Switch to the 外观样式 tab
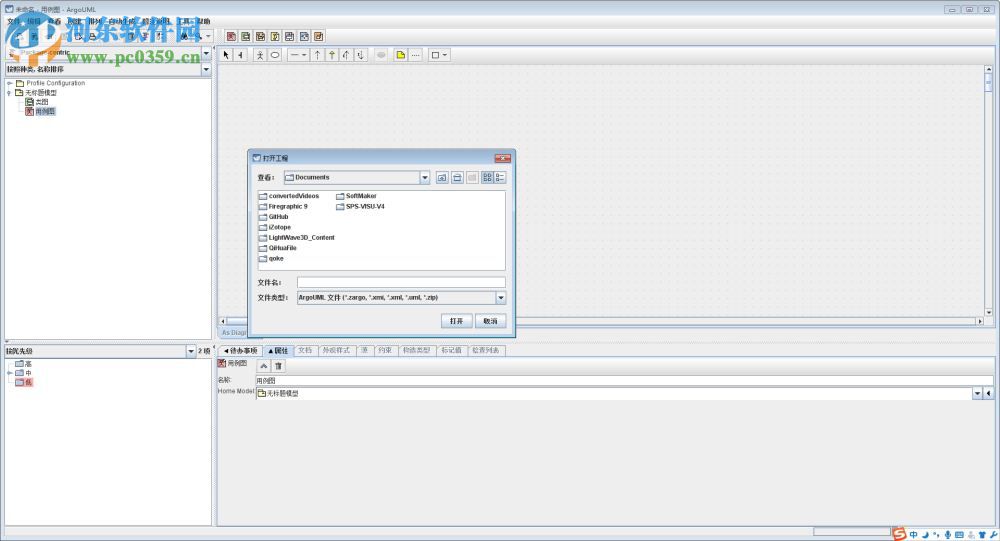1000x541 pixels. tap(336, 351)
